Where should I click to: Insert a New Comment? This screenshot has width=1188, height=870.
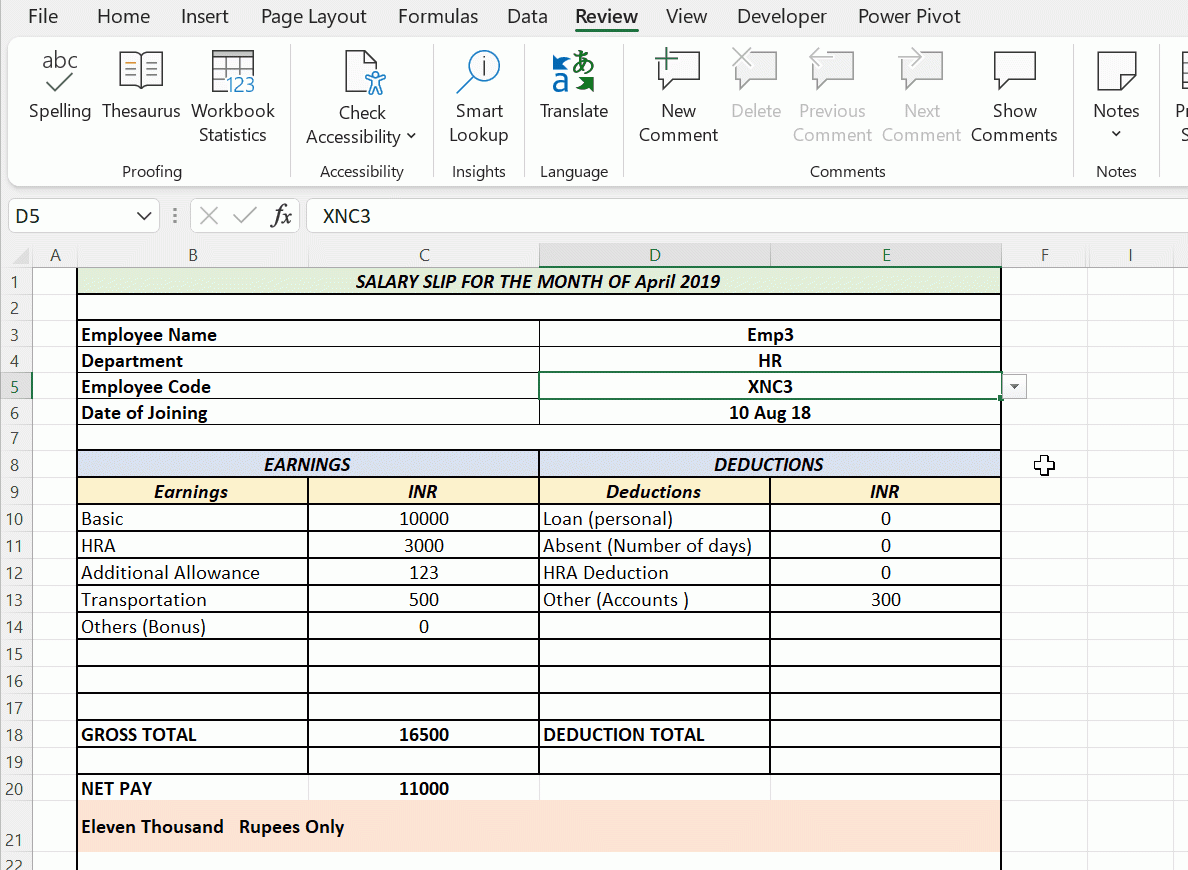point(678,96)
